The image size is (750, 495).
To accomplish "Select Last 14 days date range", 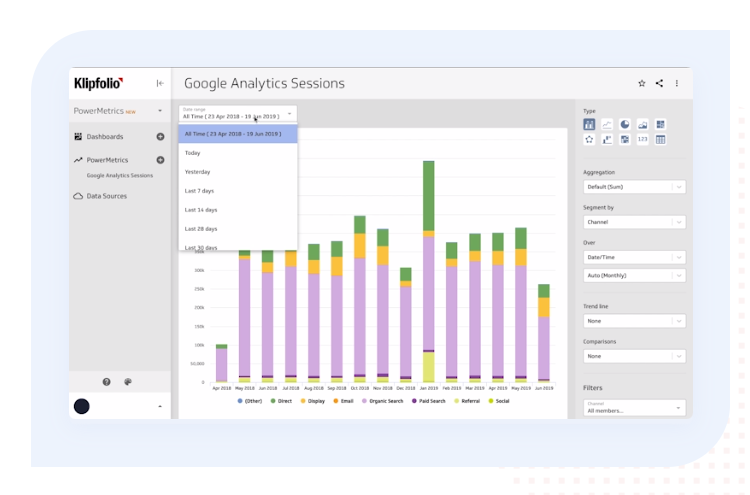I will 238,210.
